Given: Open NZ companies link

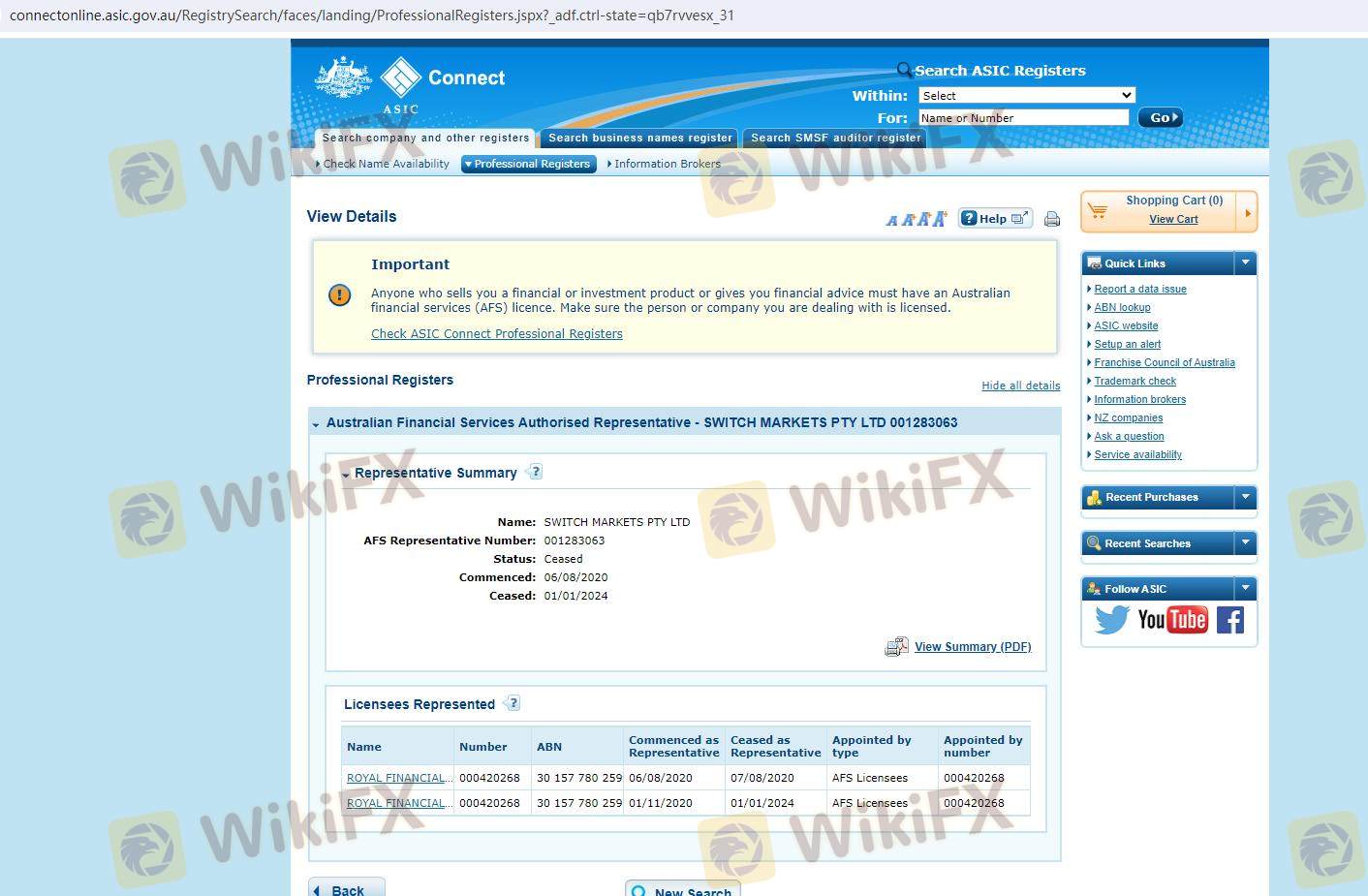Looking at the screenshot, I should (1129, 417).
